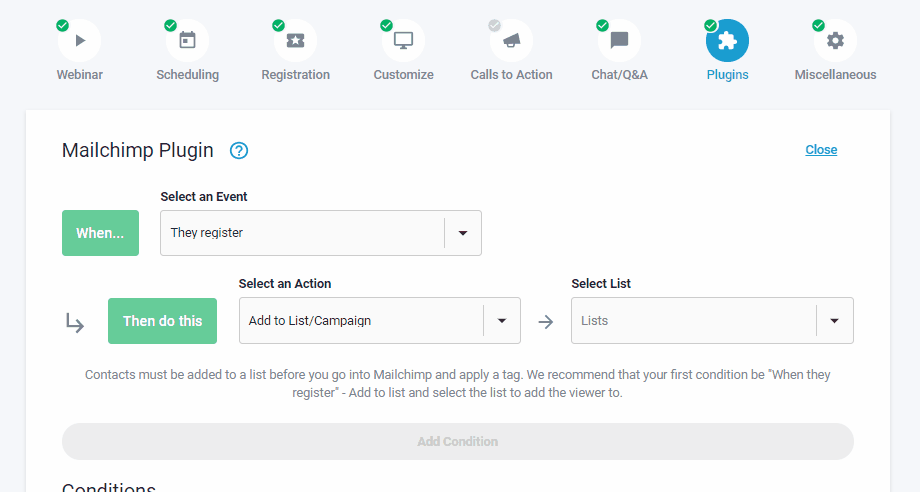
Task: Click the green Then do this button
Action: click(x=163, y=321)
